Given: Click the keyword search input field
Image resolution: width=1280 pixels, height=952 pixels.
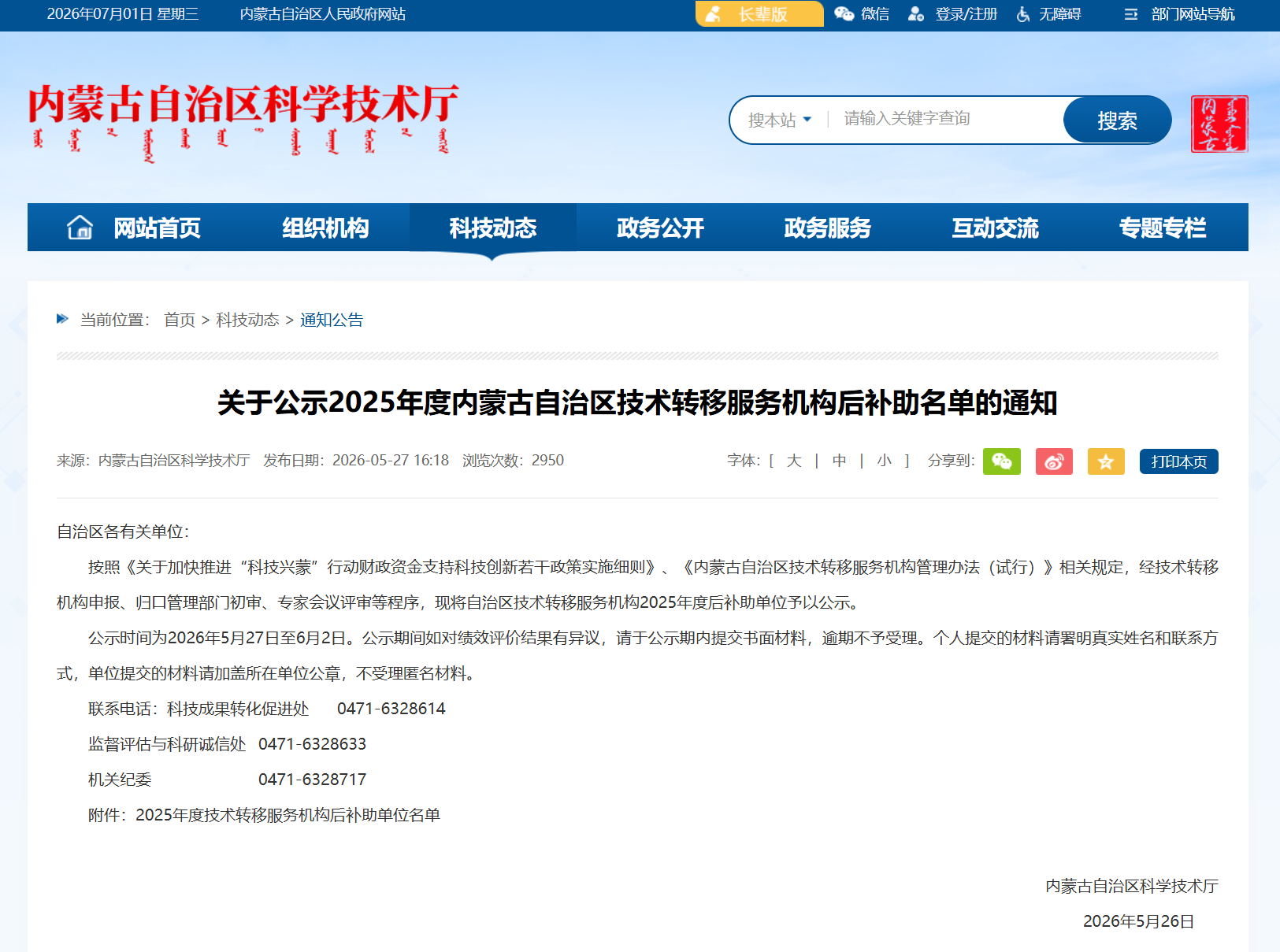Looking at the screenshot, I should [x=949, y=119].
